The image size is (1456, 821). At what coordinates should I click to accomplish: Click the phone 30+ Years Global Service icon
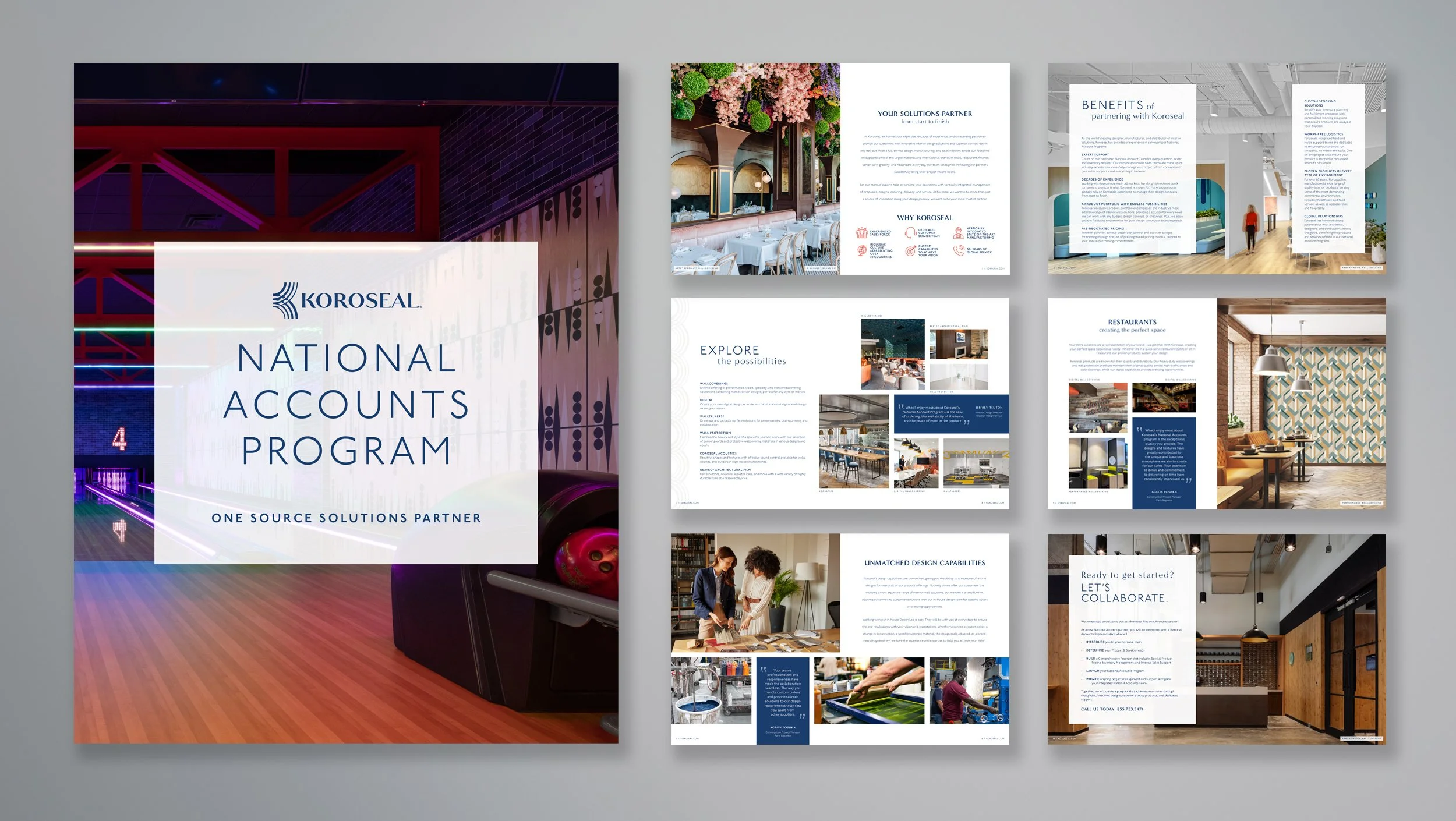(x=958, y=250)
